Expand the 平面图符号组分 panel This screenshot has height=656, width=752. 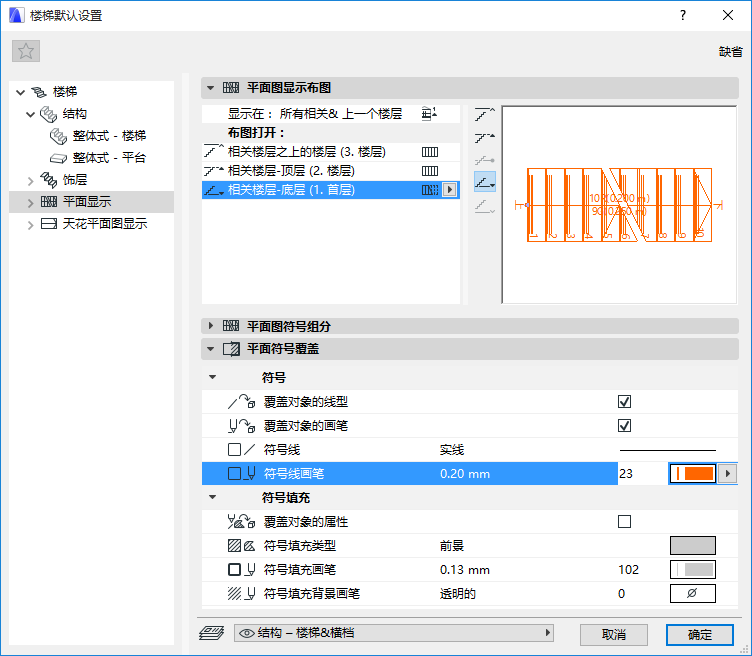pos(210,326)
